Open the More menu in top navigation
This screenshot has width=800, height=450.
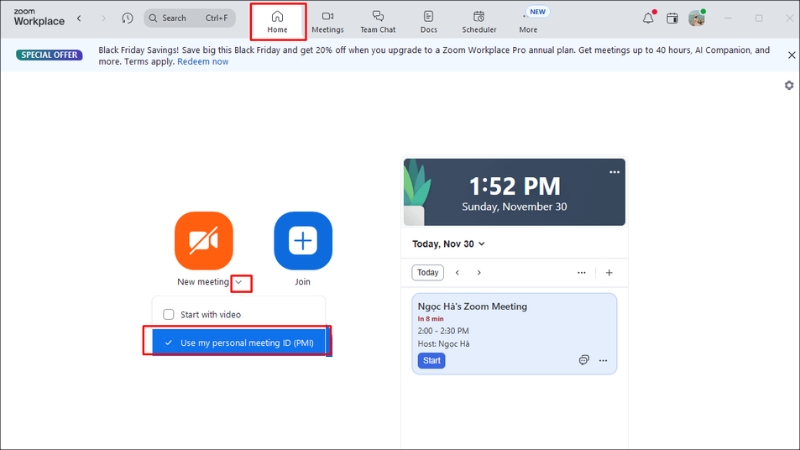tap(528, 21)
